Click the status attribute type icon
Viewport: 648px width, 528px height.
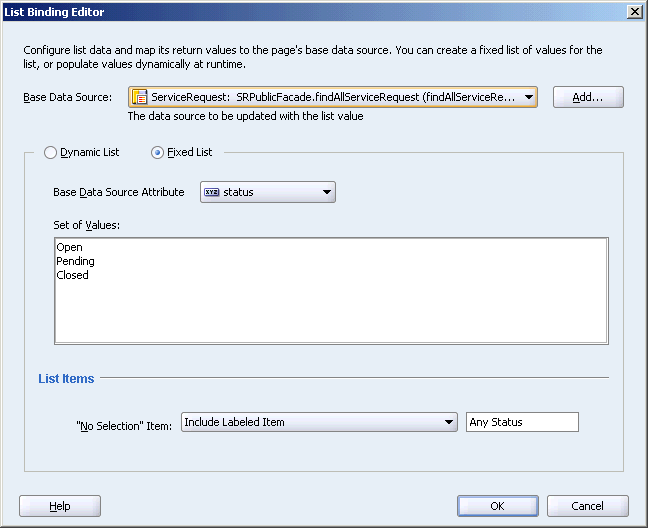212,192
